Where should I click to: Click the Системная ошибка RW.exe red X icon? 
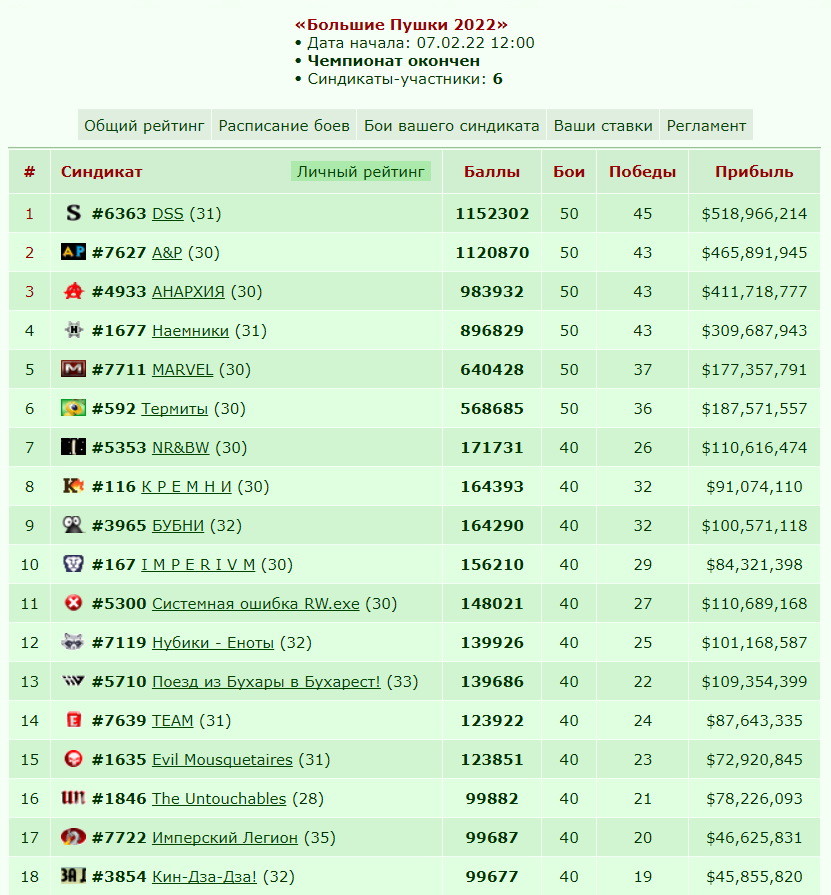point(73,603)
